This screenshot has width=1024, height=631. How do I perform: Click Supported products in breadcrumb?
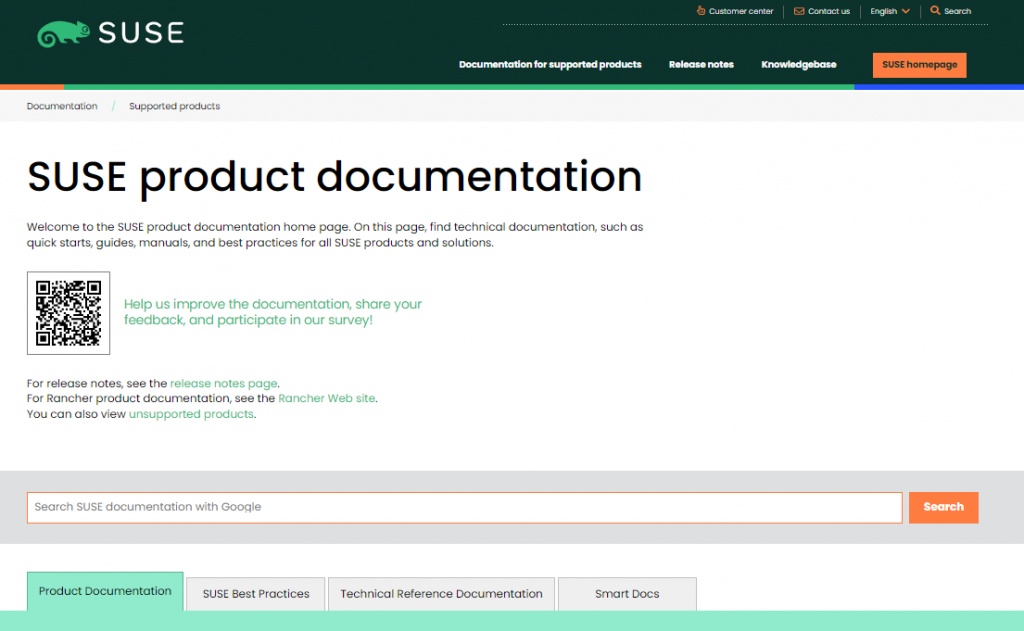[x=174, y=106]
